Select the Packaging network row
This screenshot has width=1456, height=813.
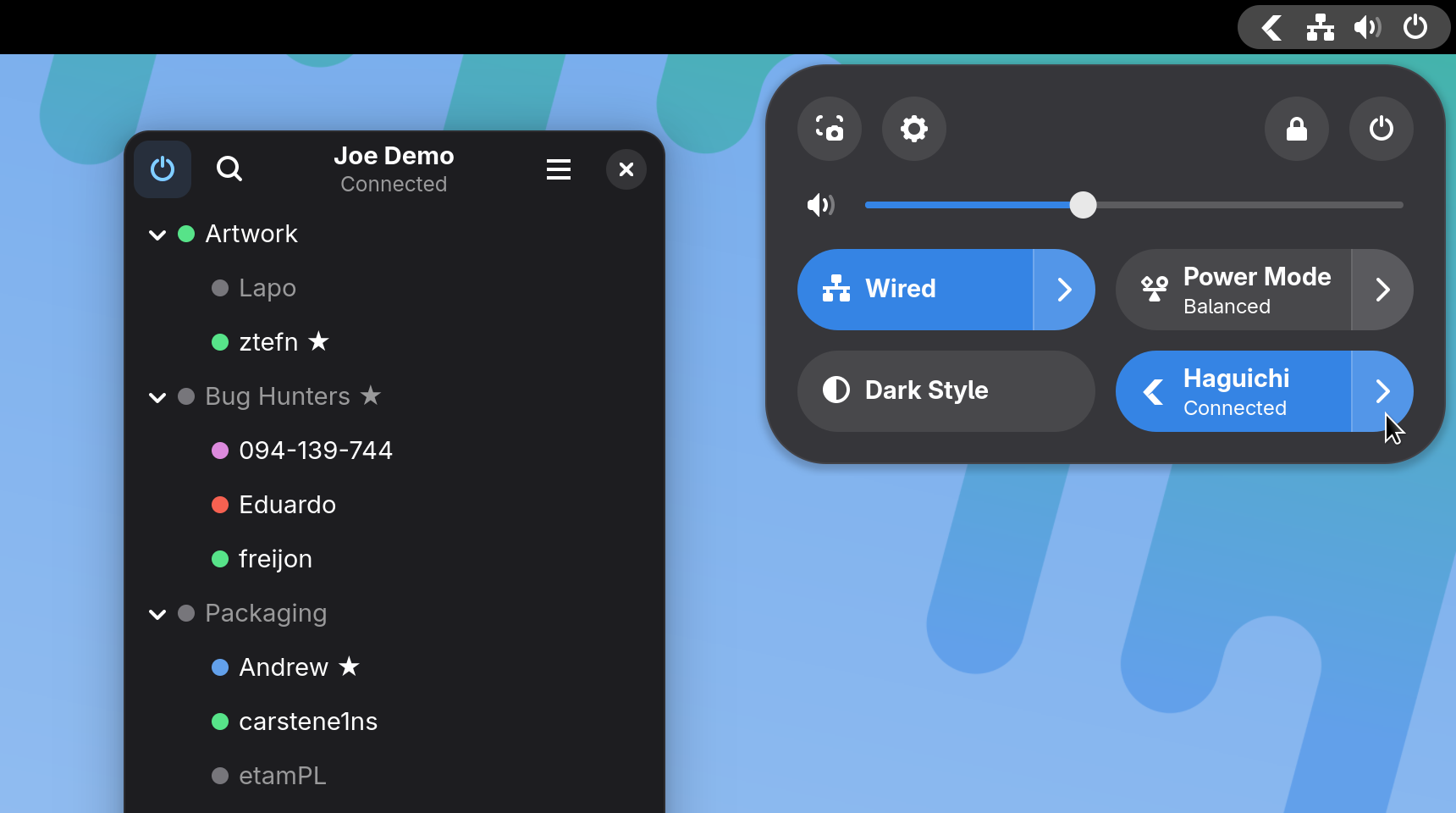click(394, 613)
